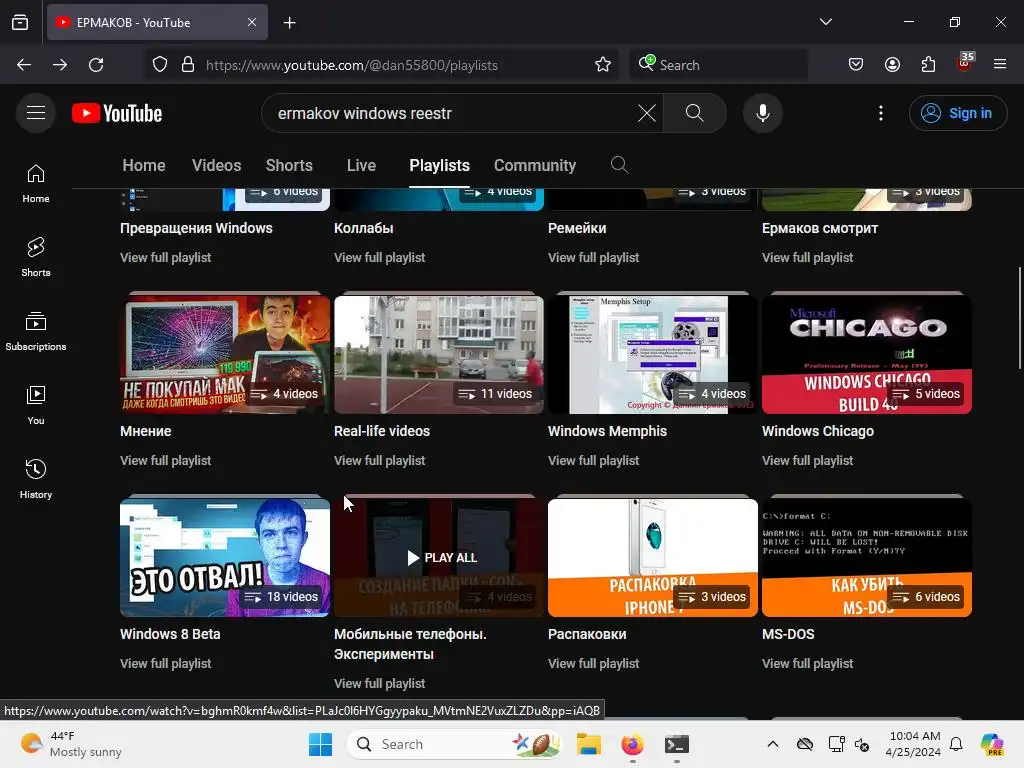The image size is (1024, 768).
Task: Show hidden system tray icons
Action: click(x=773, y=744)
